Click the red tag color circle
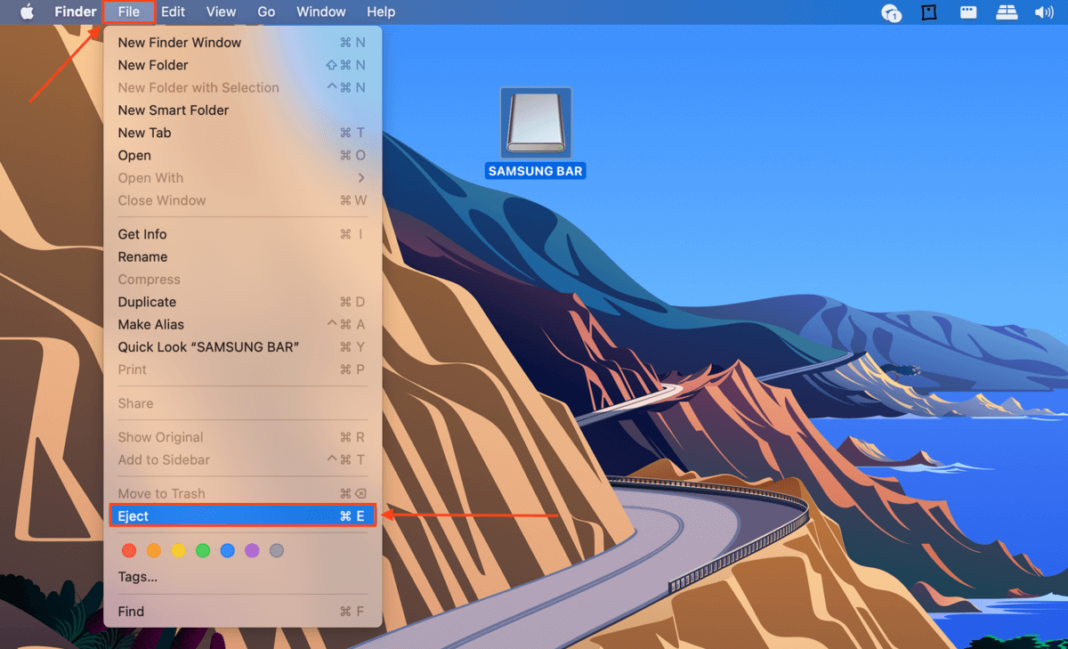Image resolution: width=1068 pixels, height=649 pixels. coord(128,550)
